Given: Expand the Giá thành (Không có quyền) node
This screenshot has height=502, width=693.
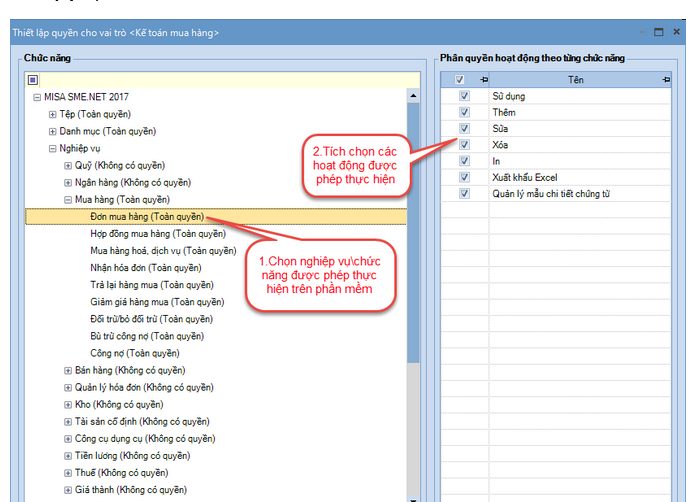Looking at the screenshot, I should [x=68, y=490].
